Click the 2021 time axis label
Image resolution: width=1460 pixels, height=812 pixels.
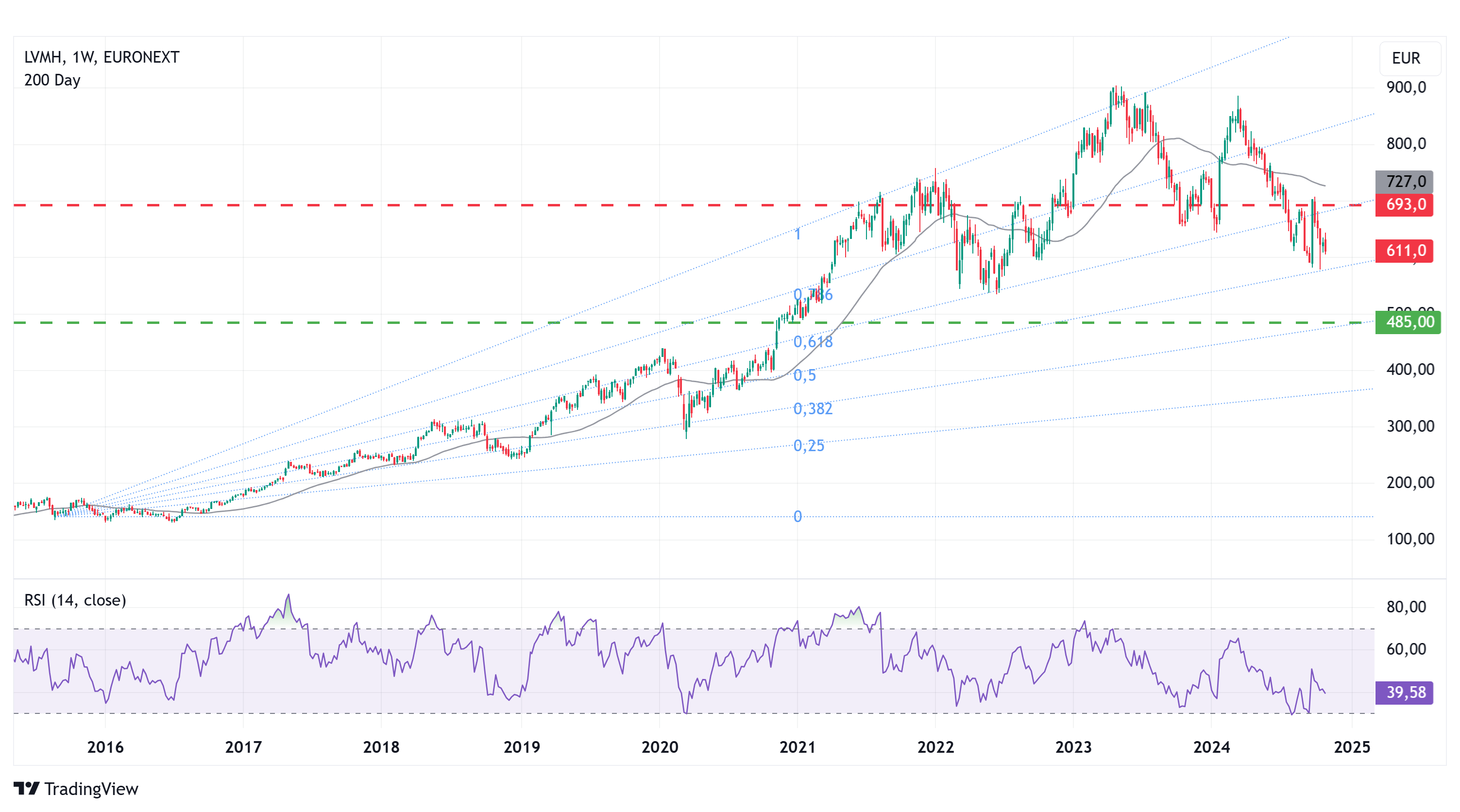click(798, 747)
